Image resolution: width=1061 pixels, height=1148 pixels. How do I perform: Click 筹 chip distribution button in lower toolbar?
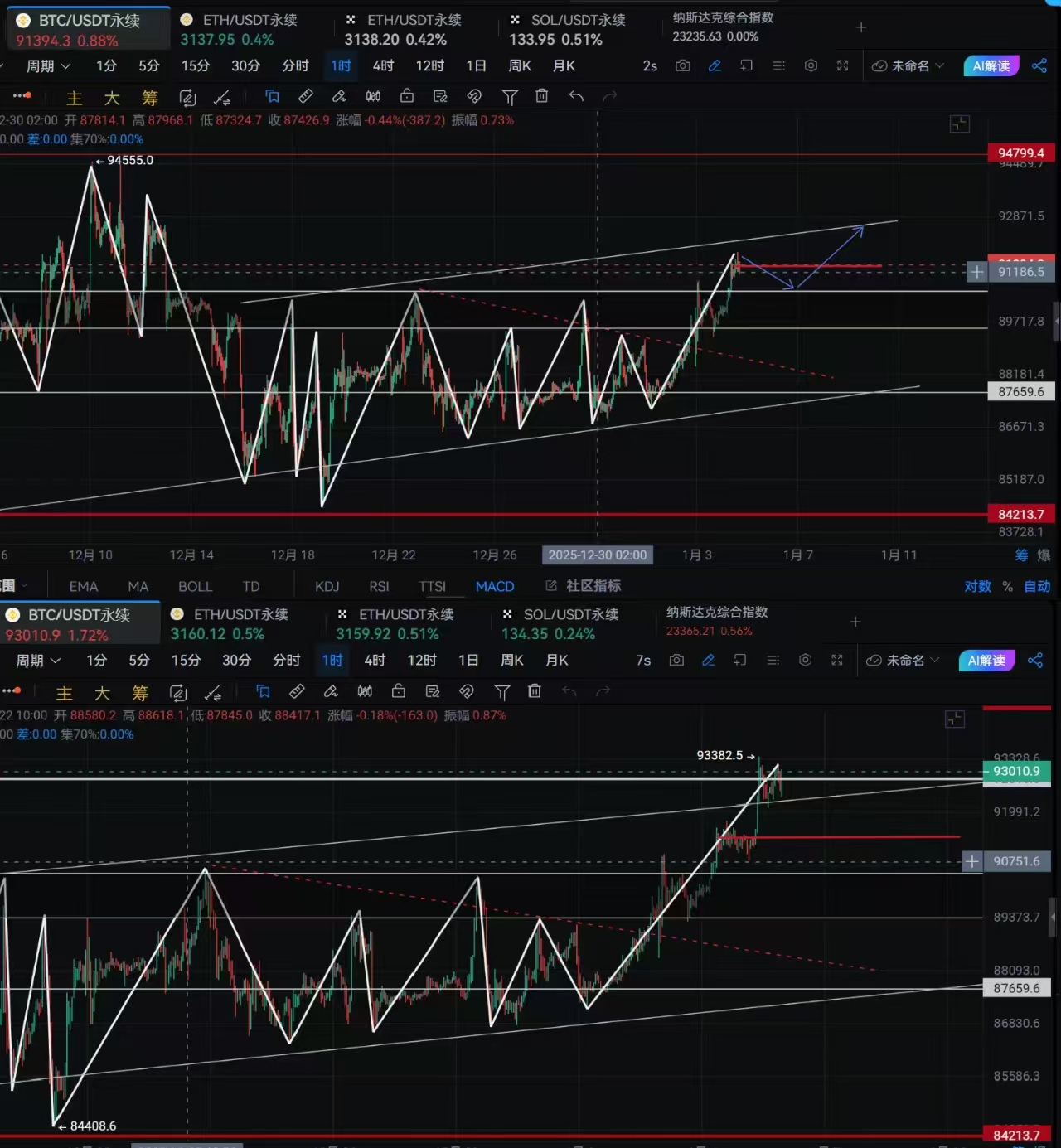point(139,692)
